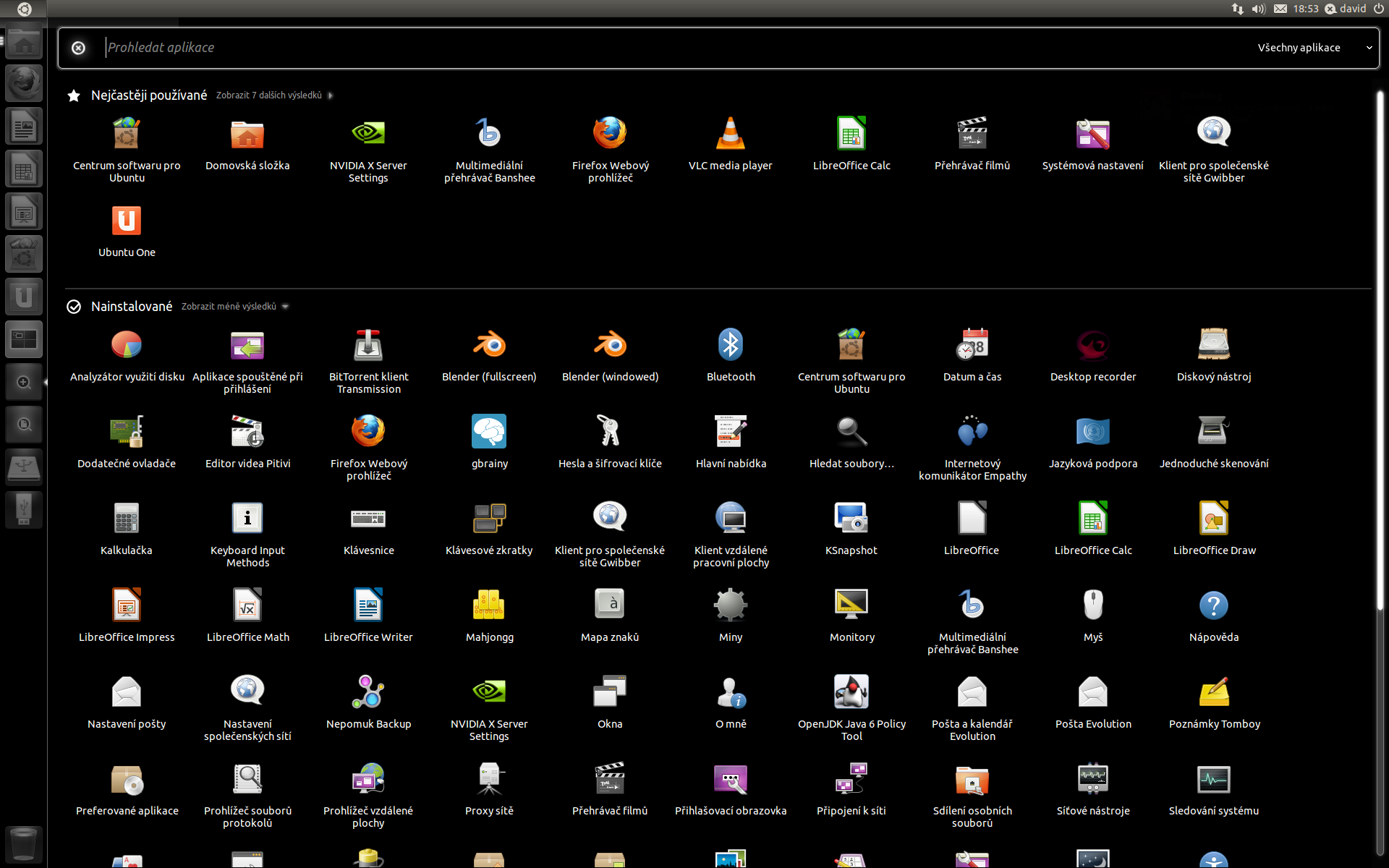This screenshot has height=868, width=1389.
Task: Open Blender (windowed)
Action: coord(610,354)
